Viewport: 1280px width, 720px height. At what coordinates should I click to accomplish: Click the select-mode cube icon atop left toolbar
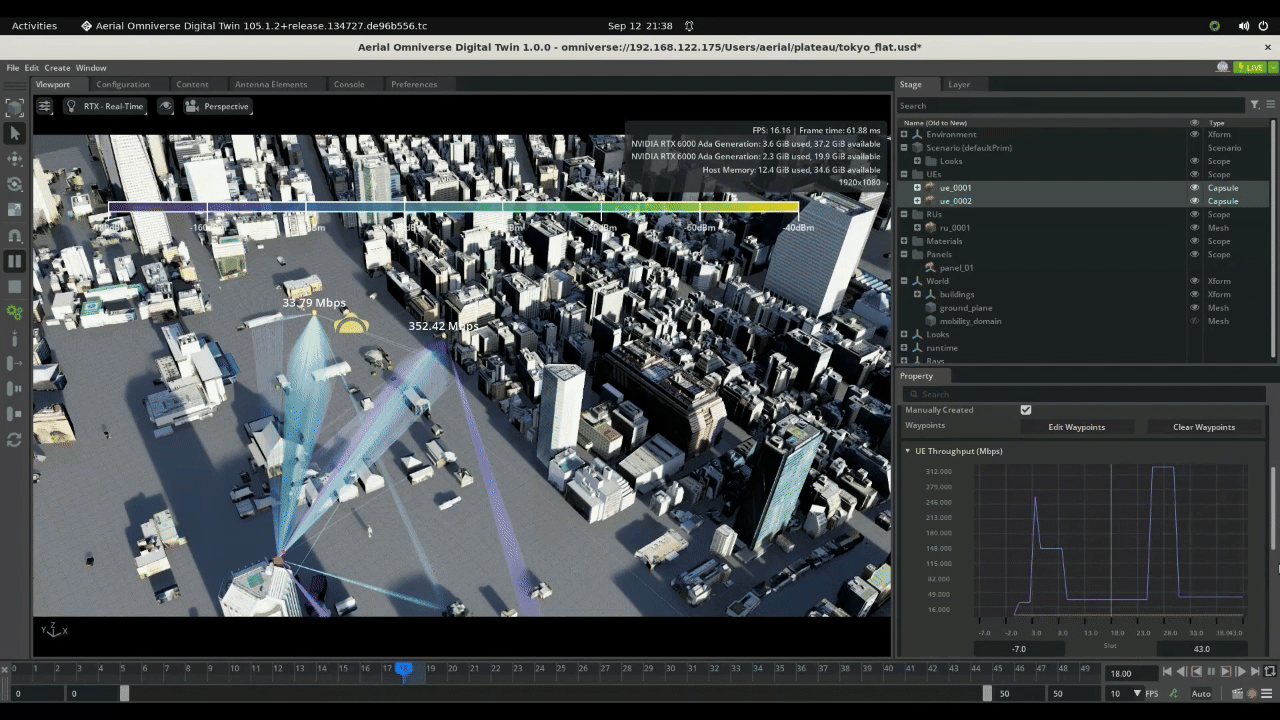14,107
